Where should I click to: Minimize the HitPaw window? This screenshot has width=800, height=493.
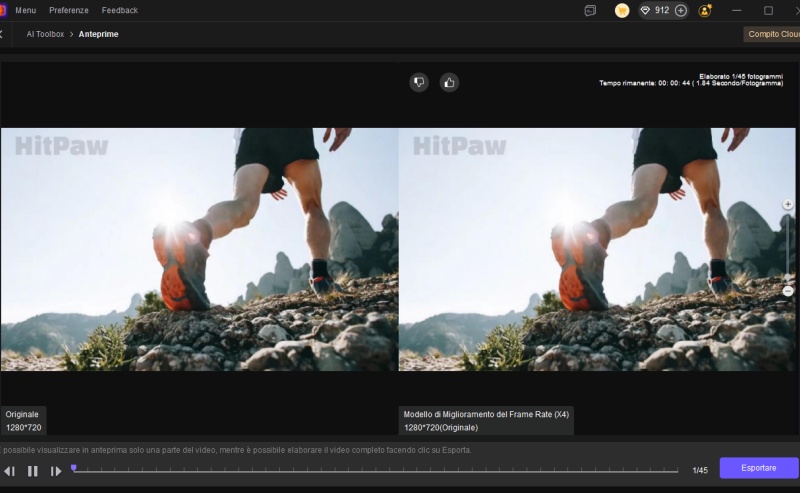point(736,10)
